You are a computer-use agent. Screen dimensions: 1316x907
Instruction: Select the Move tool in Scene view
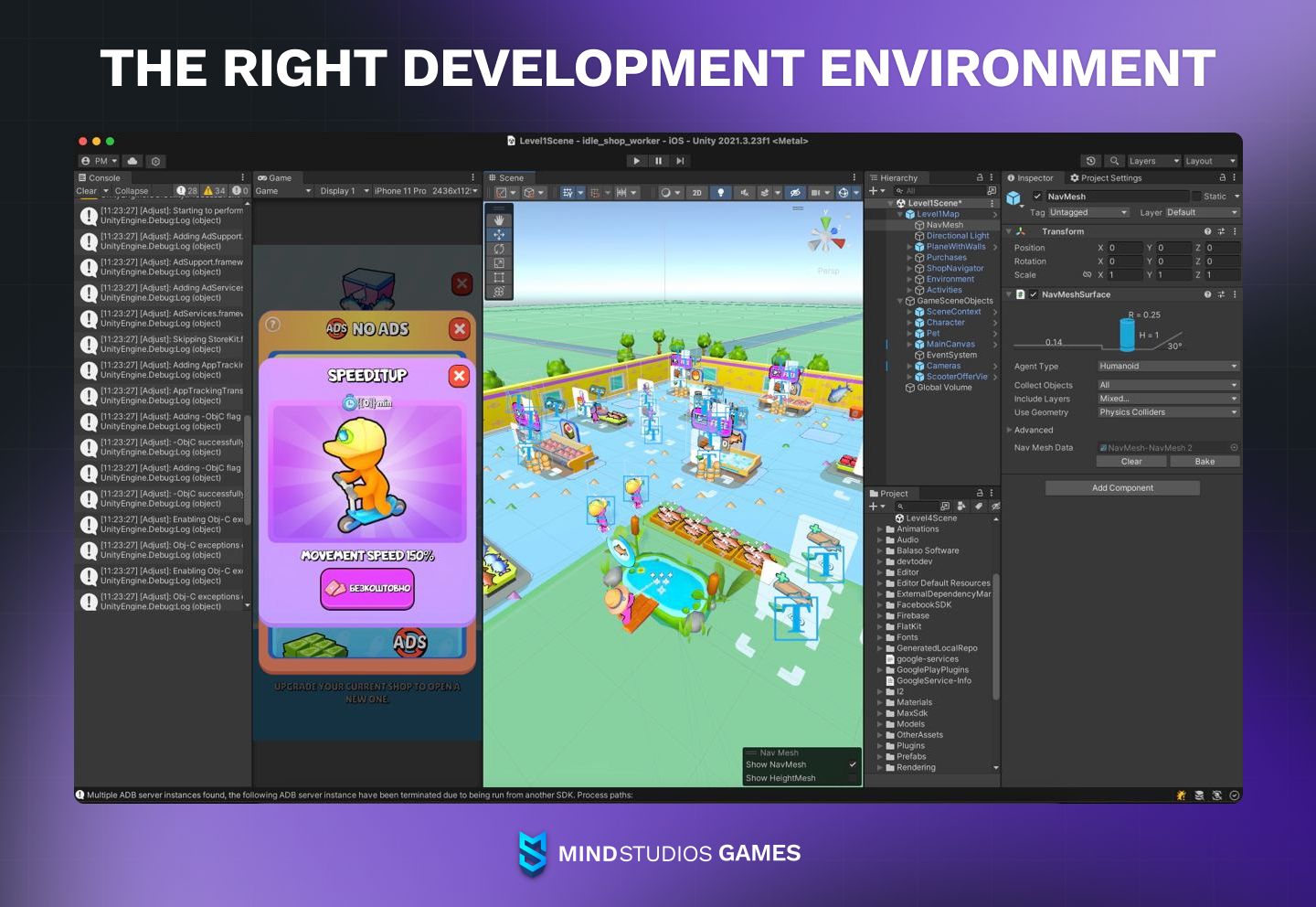[499, 234]
